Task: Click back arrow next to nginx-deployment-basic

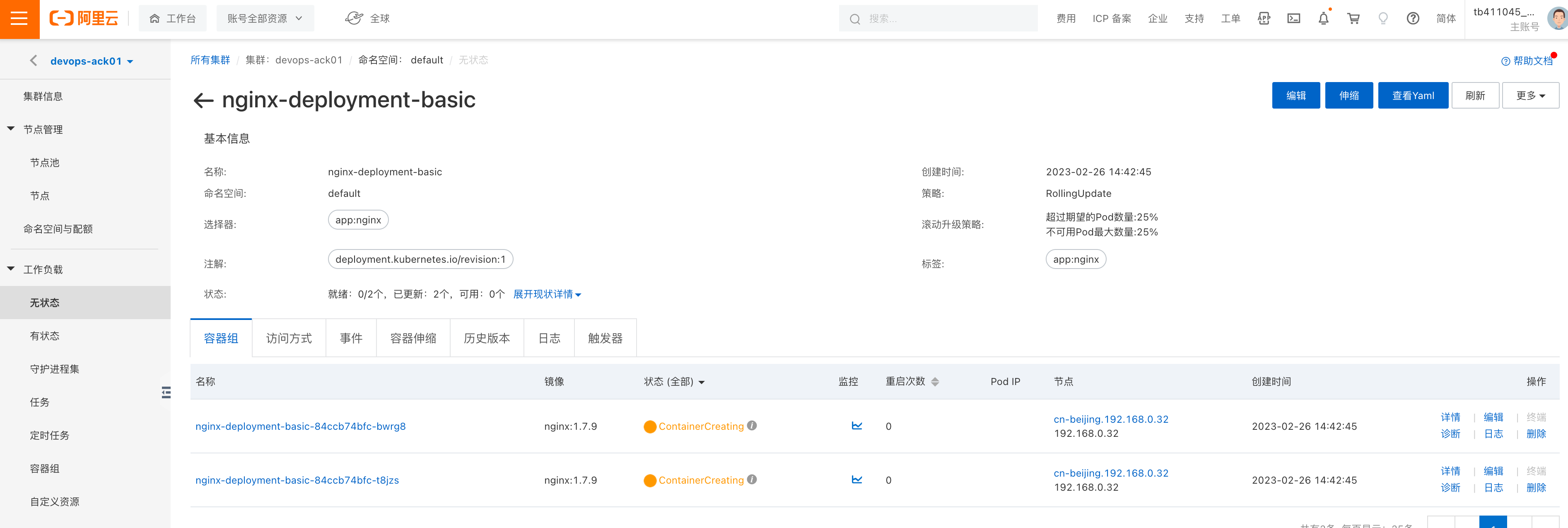Action: (x=203, y=100)
